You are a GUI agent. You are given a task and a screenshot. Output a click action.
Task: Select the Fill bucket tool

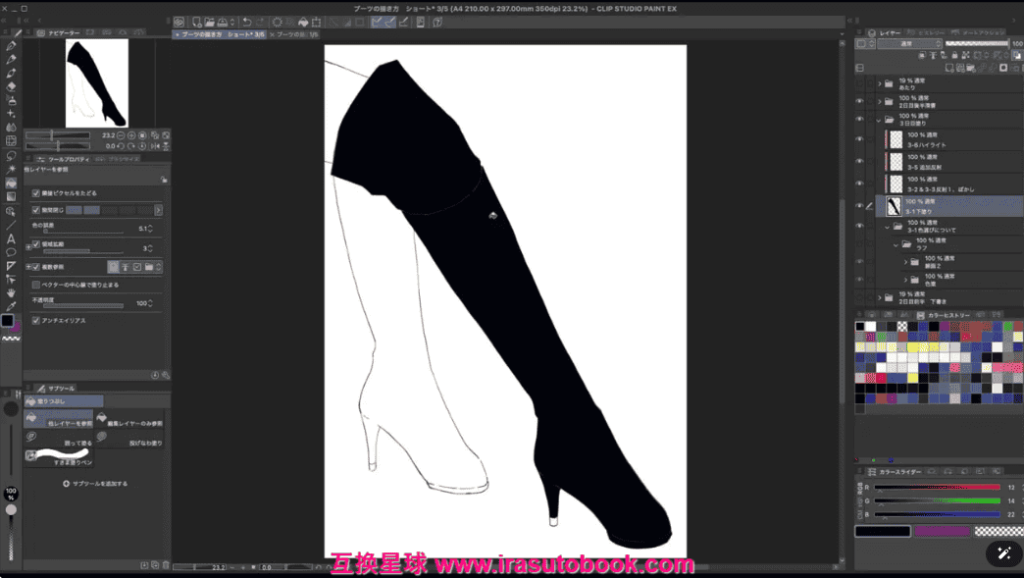click(x=11, y=183)
